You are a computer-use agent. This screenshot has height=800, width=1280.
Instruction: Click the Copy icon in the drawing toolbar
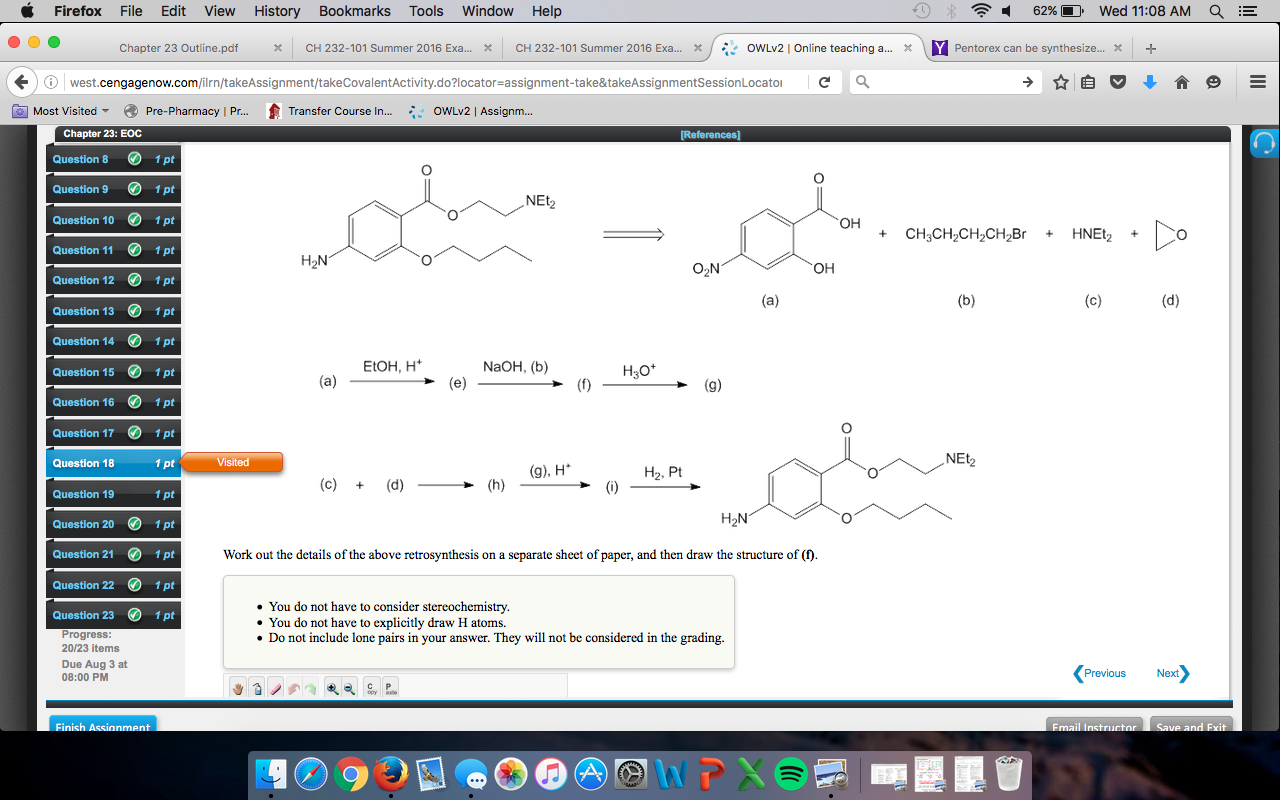click(x=371, y=687)
